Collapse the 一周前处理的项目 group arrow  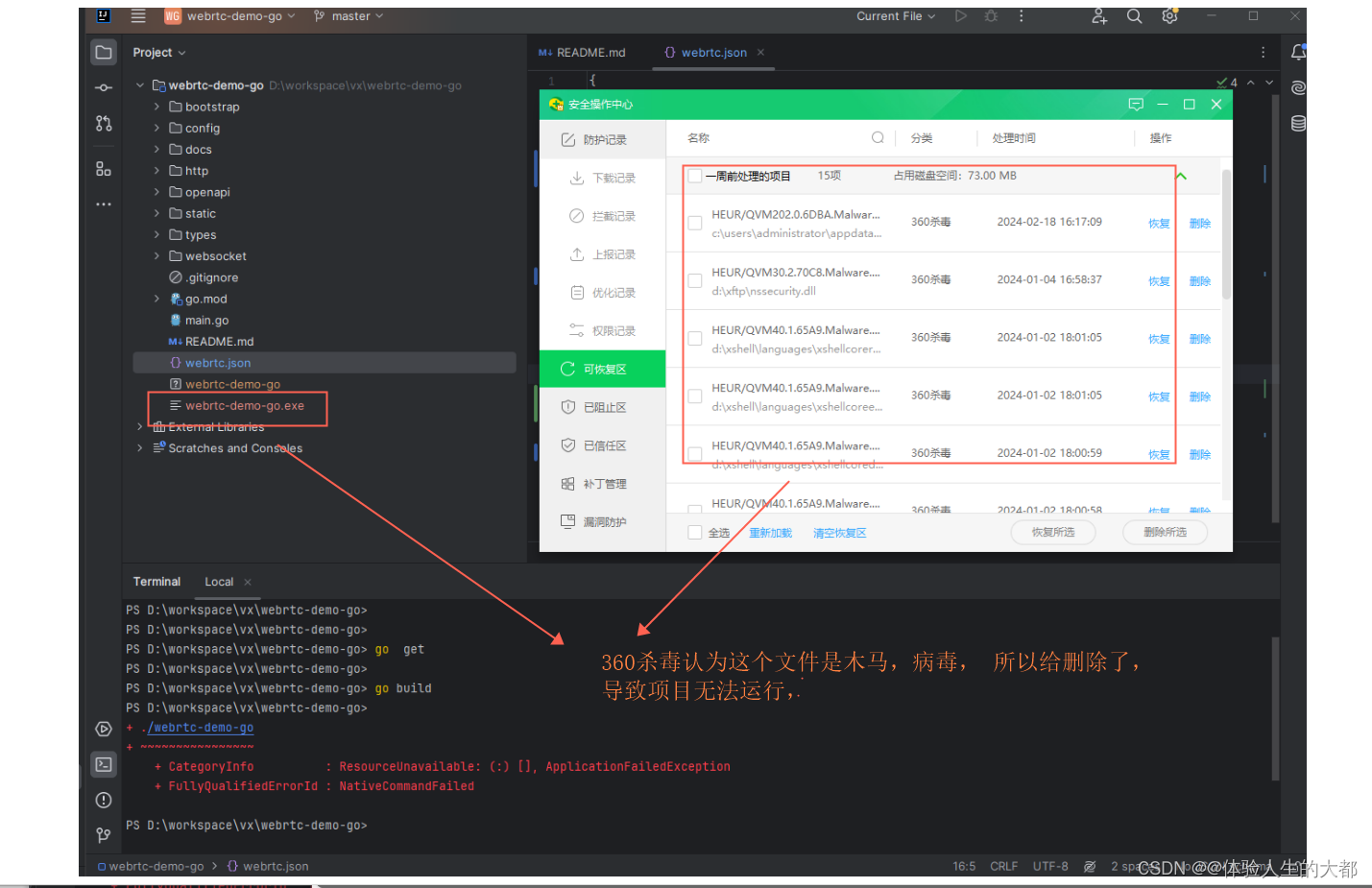tap(1182, 176)
